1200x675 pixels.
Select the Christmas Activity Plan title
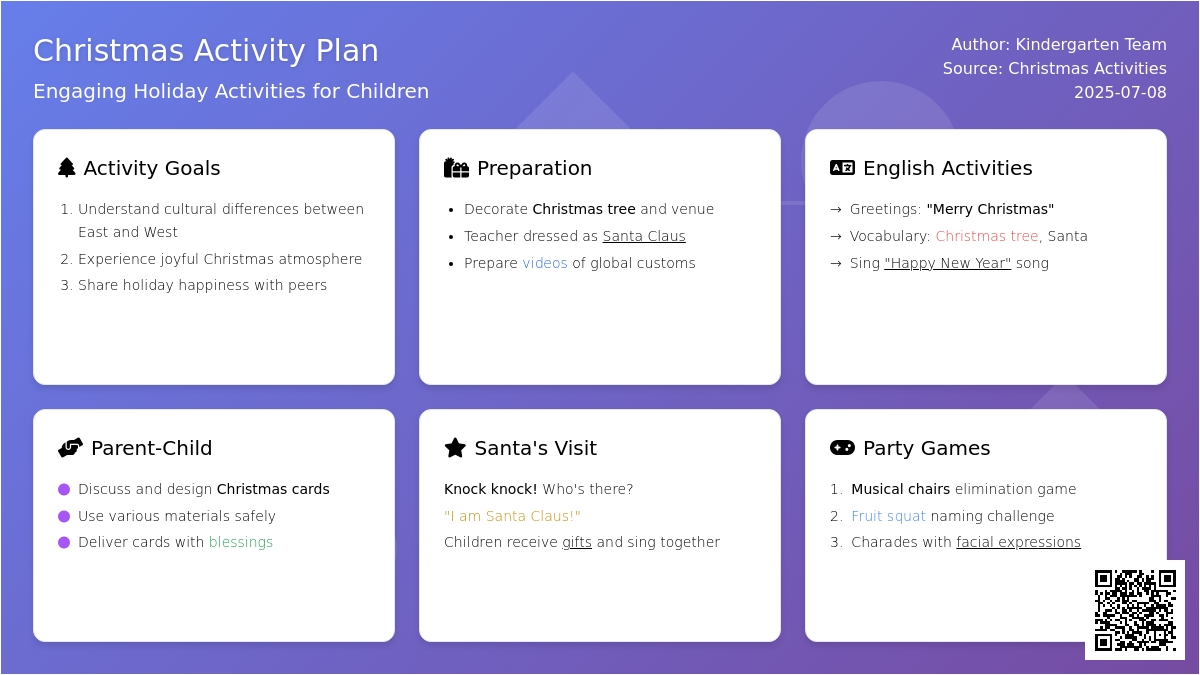206,51
